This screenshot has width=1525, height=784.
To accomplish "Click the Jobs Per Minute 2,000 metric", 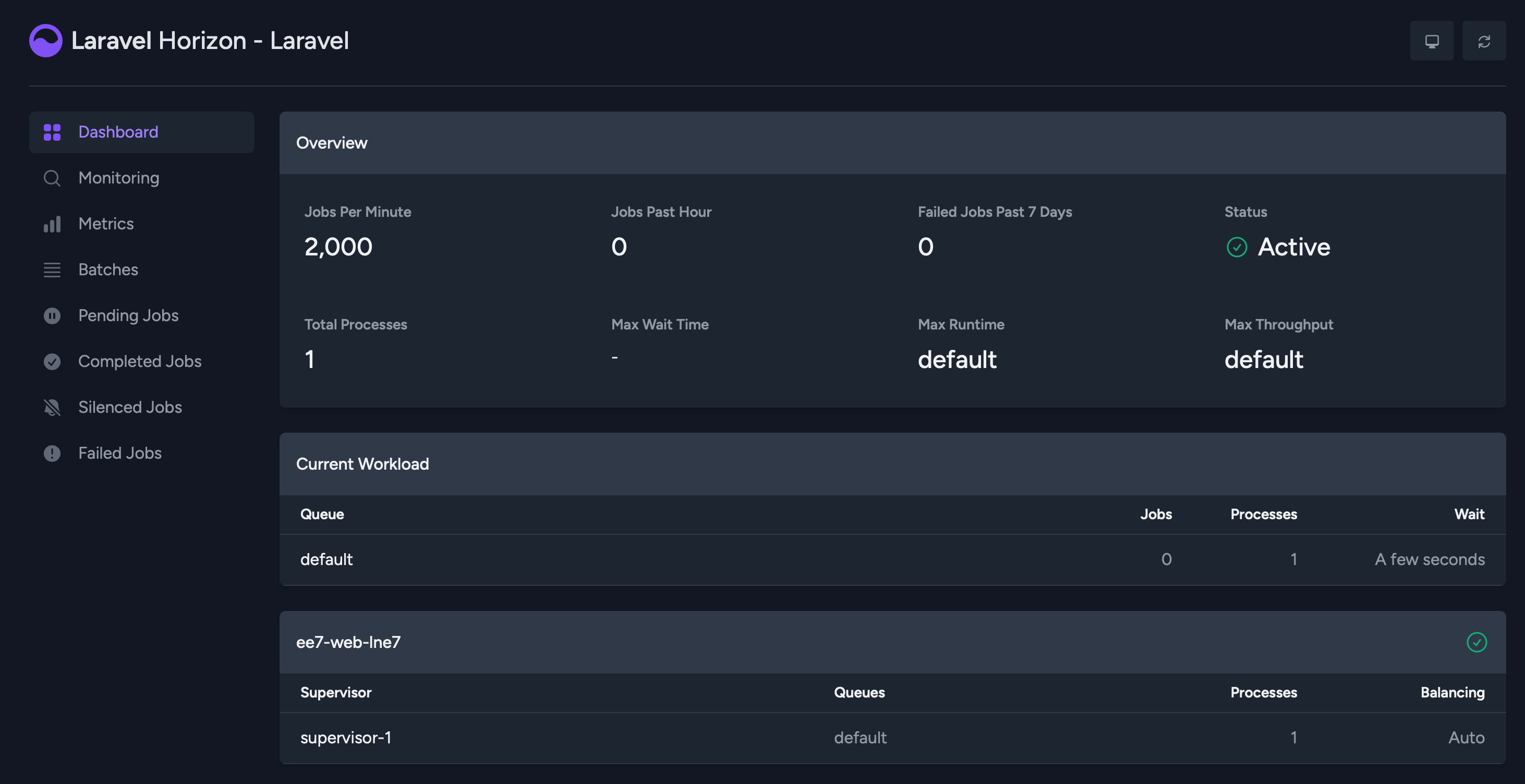I will [338, 247].
